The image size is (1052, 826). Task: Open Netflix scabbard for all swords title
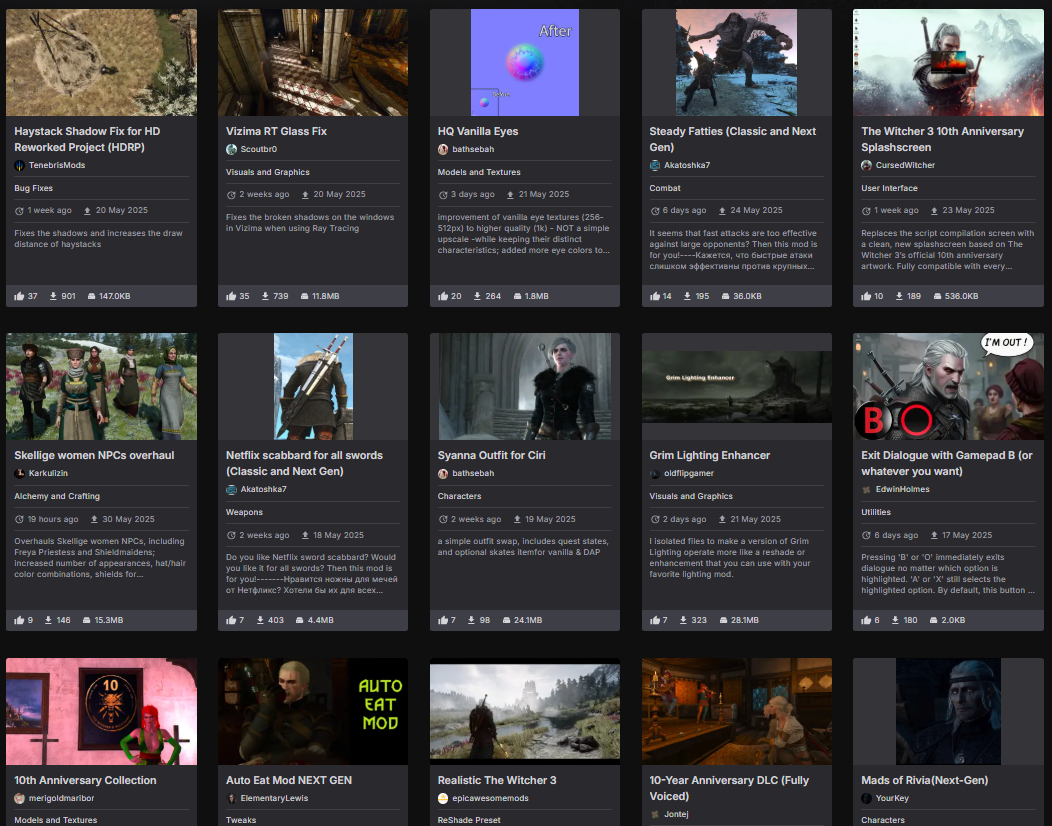(305, 463)
